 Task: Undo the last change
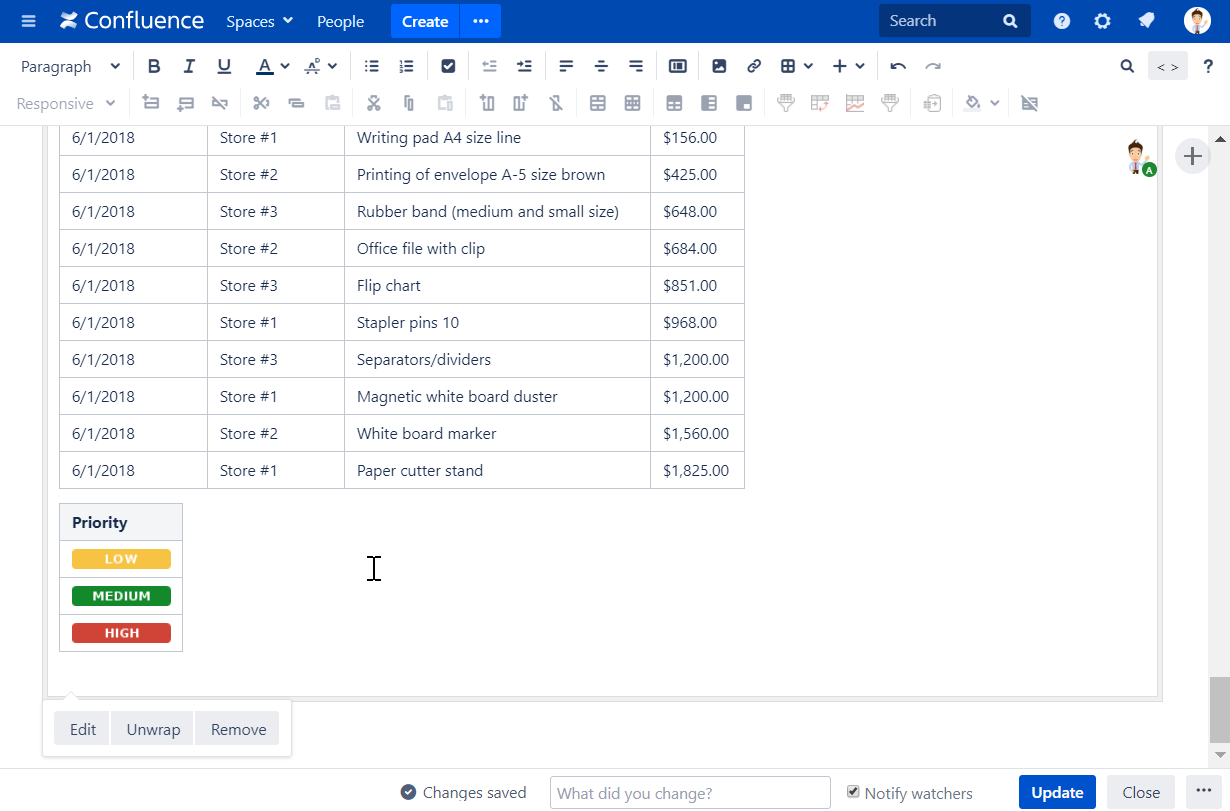tap(897, 65)
